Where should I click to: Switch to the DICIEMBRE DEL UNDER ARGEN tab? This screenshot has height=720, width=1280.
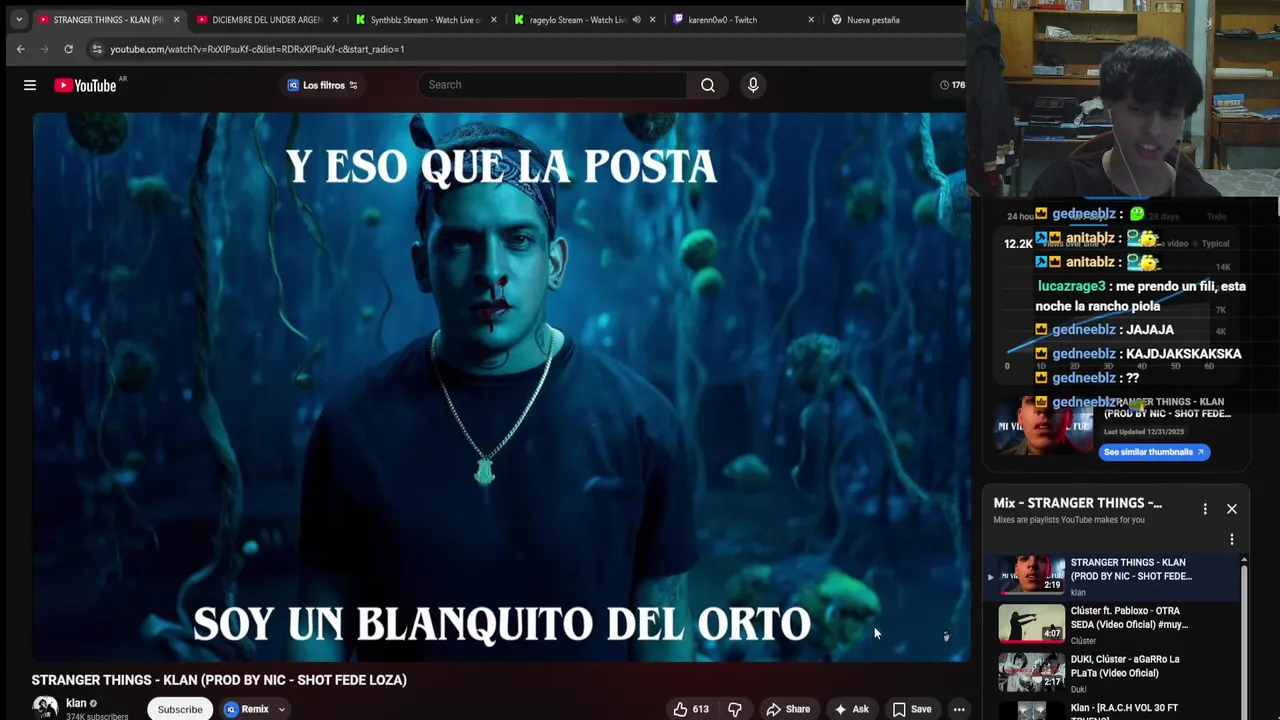pos(265,20)
